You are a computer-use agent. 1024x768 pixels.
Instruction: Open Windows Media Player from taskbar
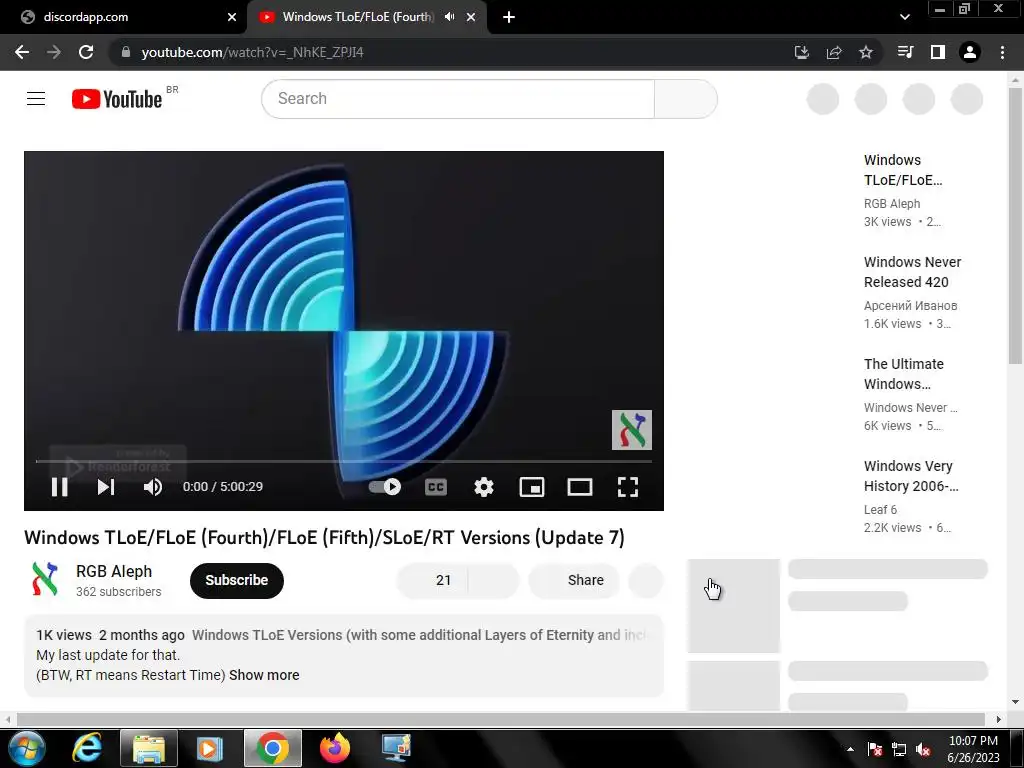click(209, 748)
